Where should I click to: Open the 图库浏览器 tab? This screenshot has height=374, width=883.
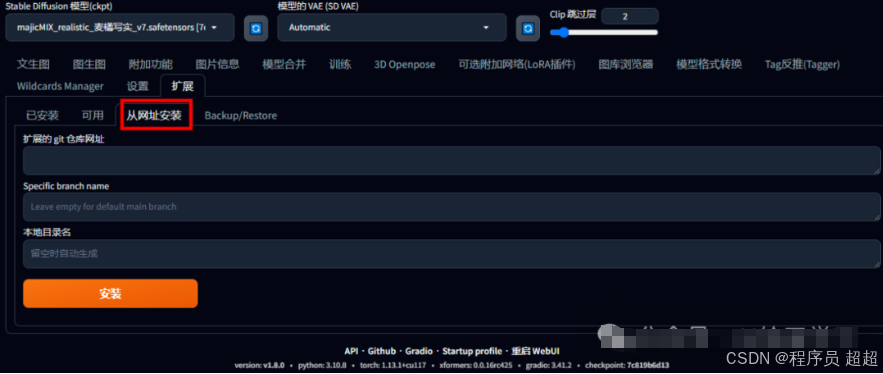click(626, 64)
